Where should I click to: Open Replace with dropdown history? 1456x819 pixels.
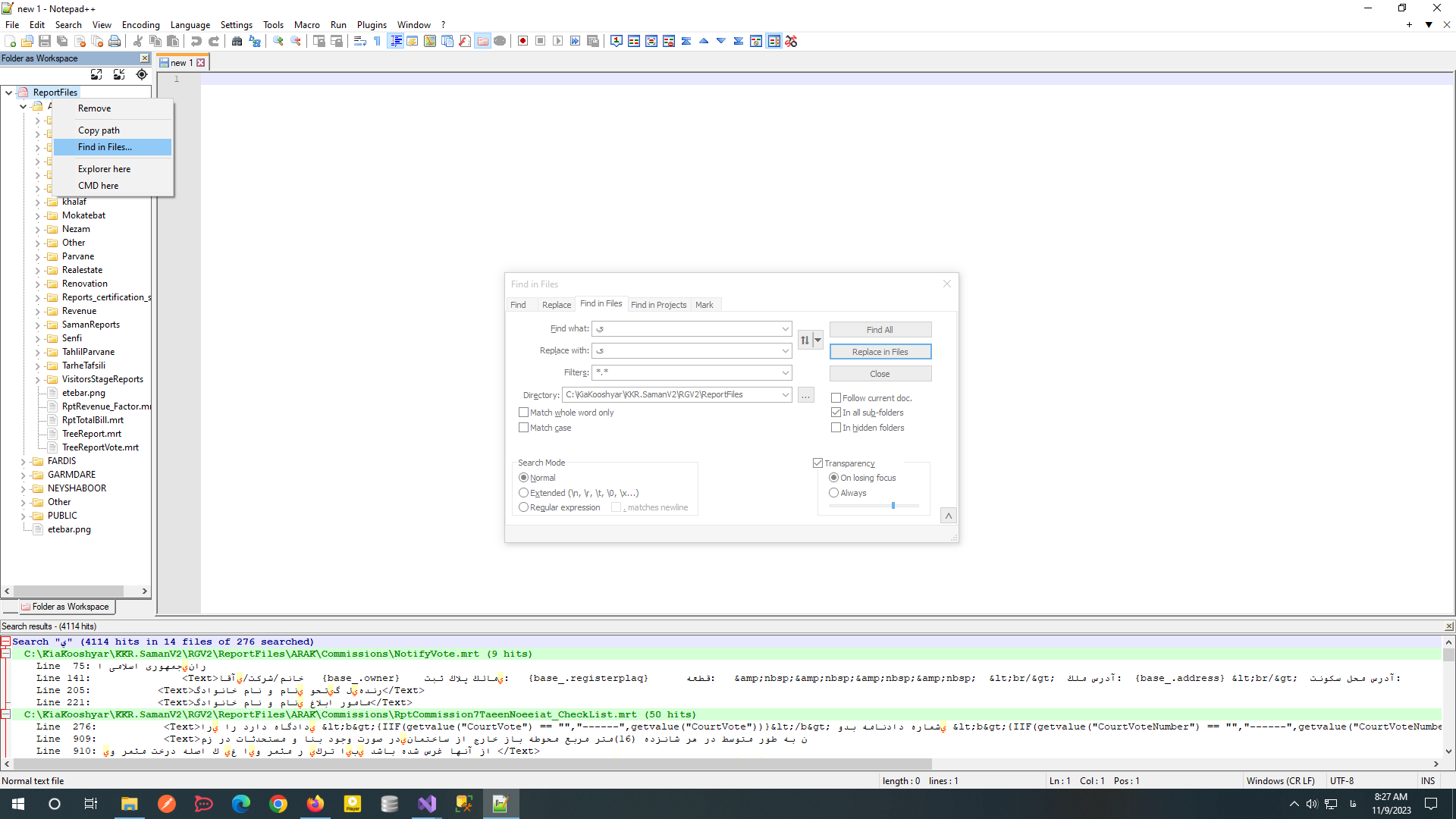[x=785, y=351]
